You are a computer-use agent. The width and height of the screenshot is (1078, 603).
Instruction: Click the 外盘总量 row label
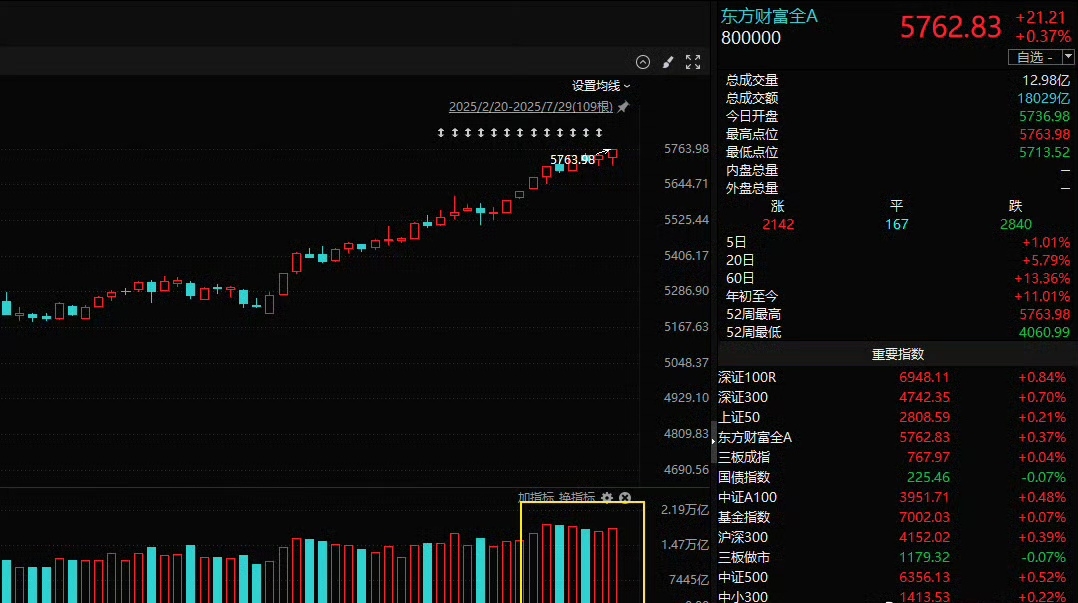(x=752, y=188)
